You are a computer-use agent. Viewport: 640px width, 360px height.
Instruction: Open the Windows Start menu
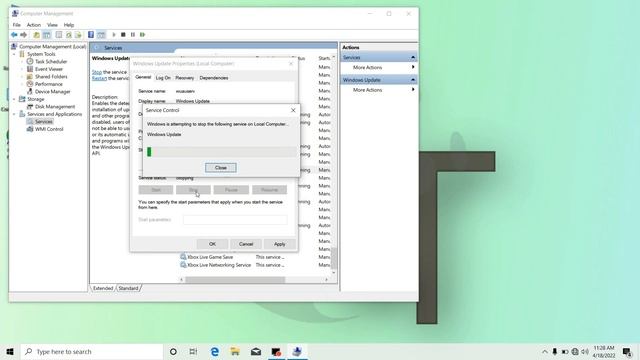pos(10,351)
